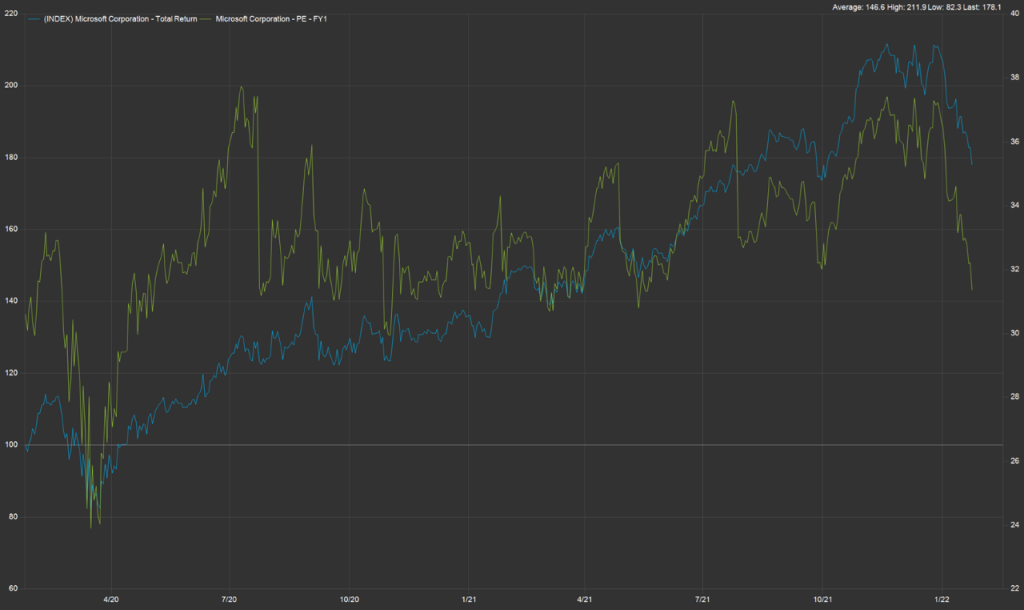Click the 200 left axis value
The width and height of the screenshot is (1024, 610).
pyautogui.click(x=11, y=86)
